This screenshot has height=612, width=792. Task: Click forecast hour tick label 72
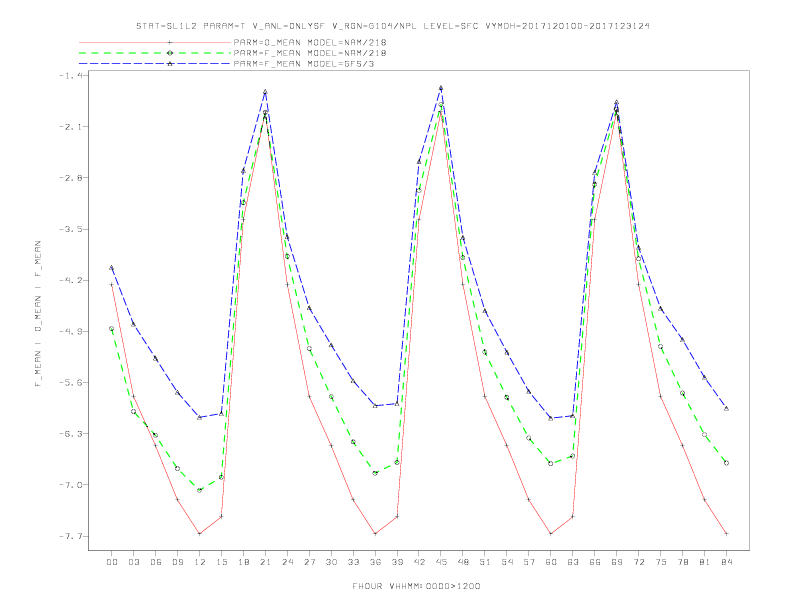(x=638, y=562)
